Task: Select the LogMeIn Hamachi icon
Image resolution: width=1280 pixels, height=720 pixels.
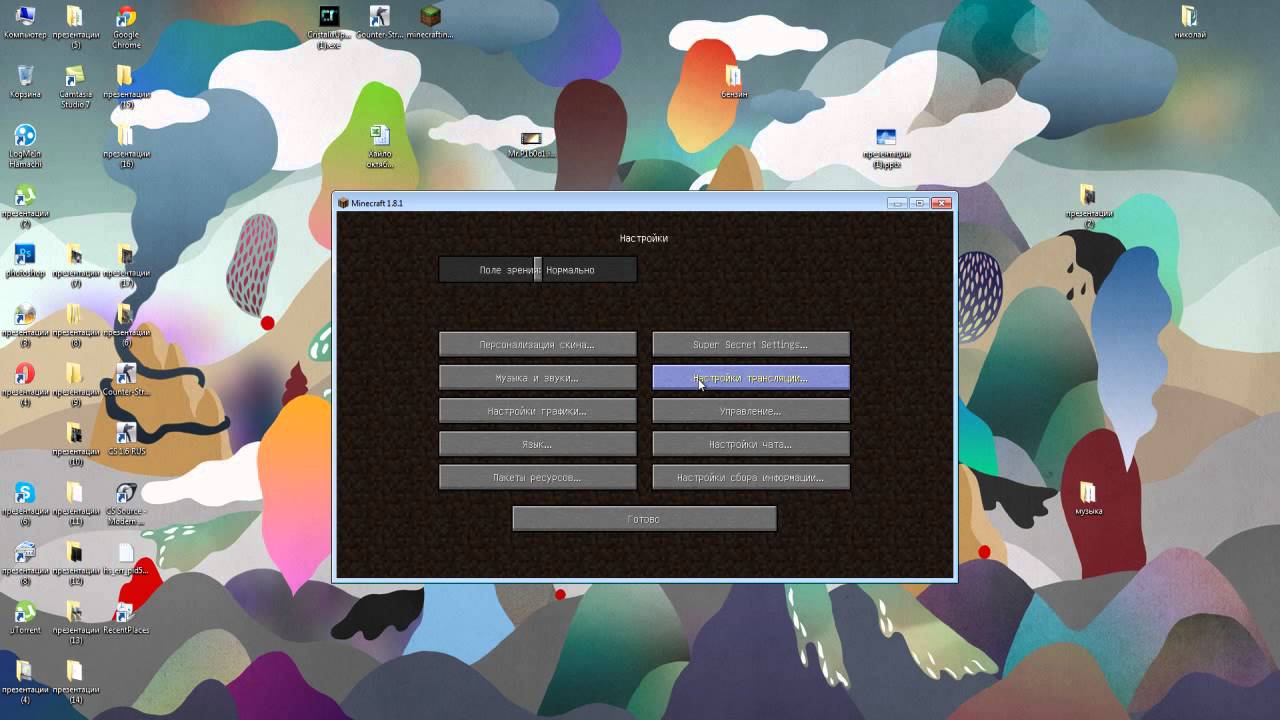Action: pos(25,146)
